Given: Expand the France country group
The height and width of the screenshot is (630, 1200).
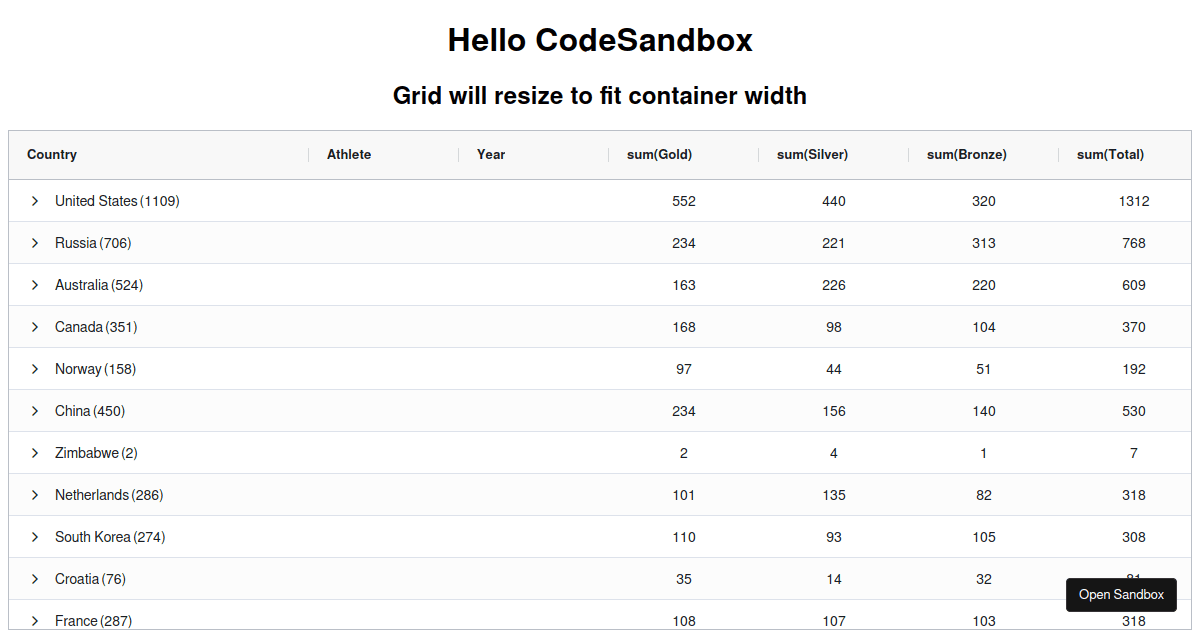Looking at the screenshot, I should click(35, 621).
